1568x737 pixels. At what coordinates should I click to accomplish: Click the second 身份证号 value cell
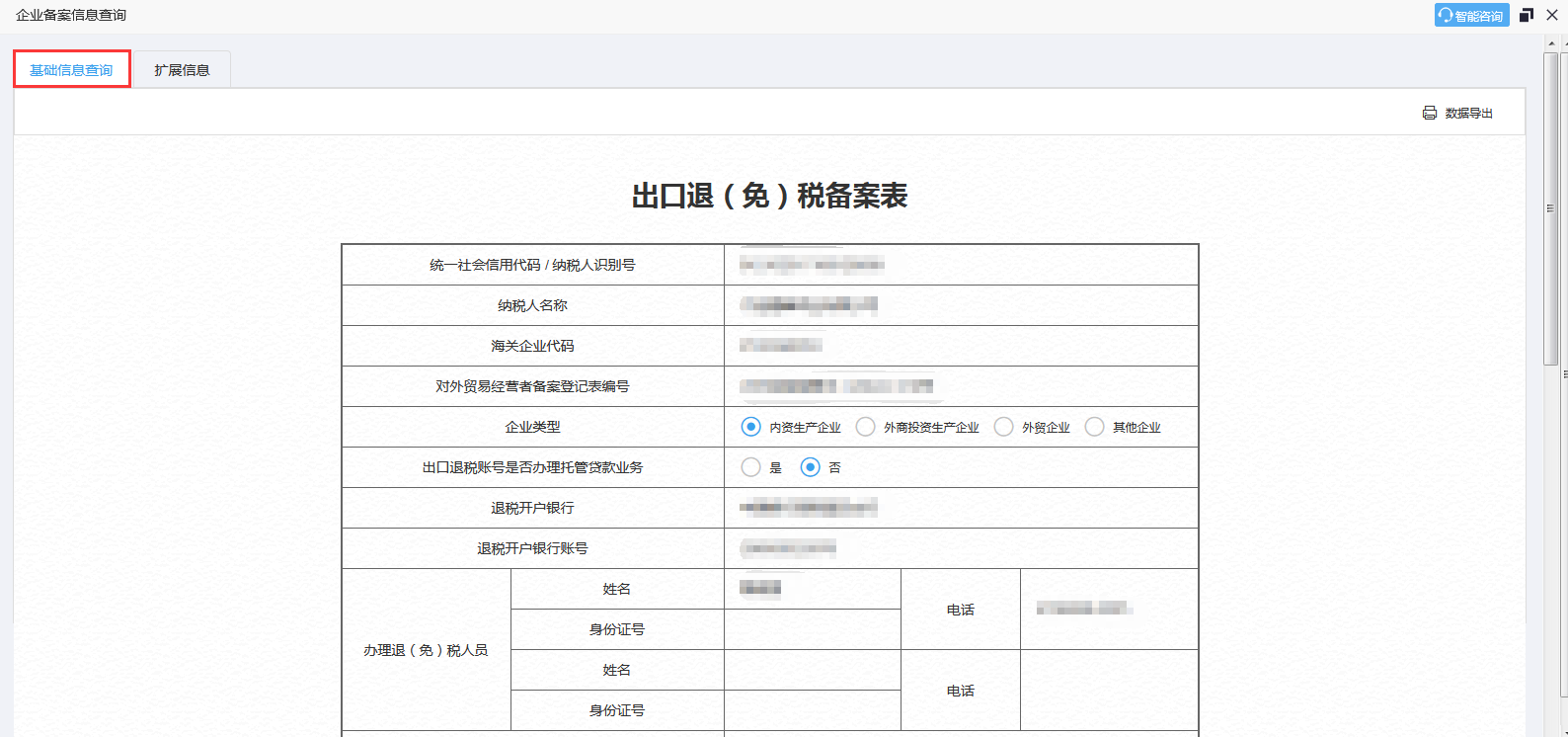tap(812, 710)
